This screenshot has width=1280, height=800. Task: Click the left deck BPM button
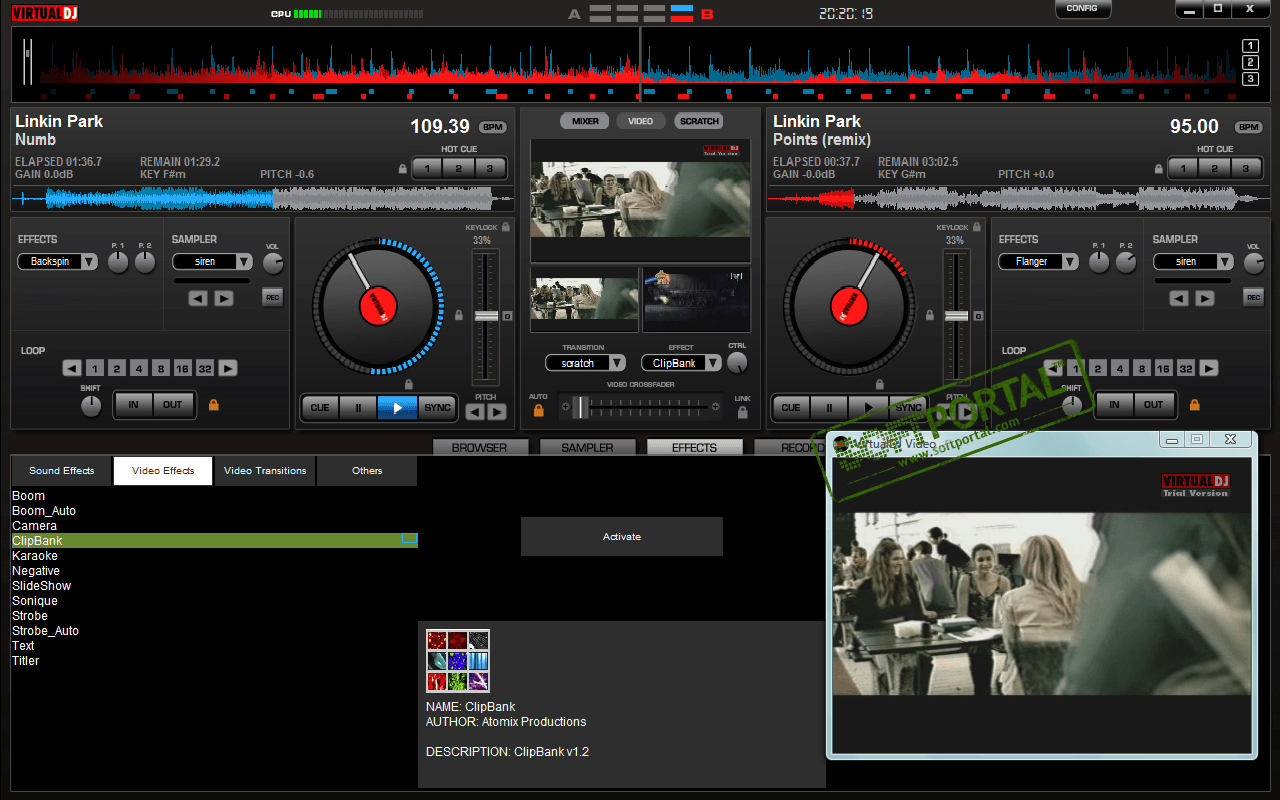click(493, 127)
